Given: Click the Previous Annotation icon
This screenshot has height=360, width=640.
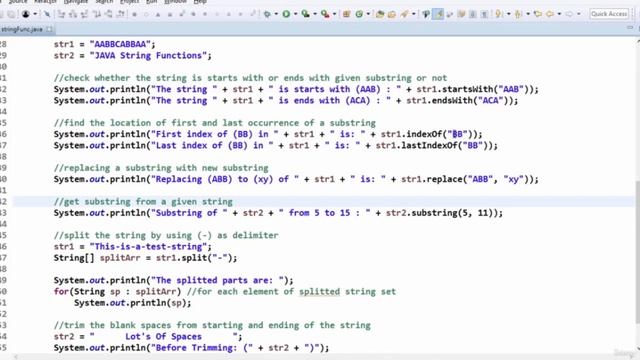Looking at the screenshot, I should coord(518,14).
